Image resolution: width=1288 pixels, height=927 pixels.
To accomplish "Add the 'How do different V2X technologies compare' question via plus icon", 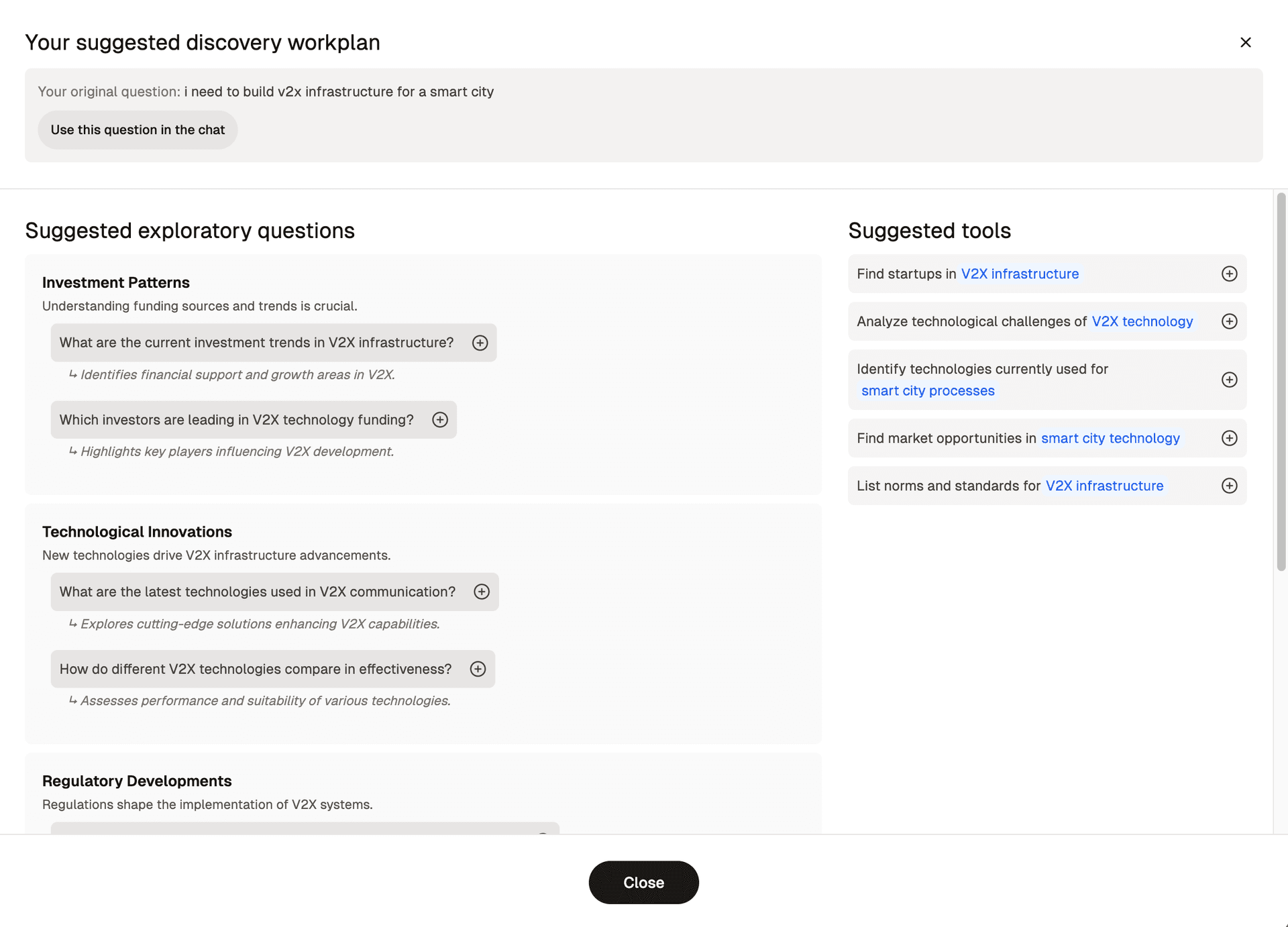I will coord(478,669).
